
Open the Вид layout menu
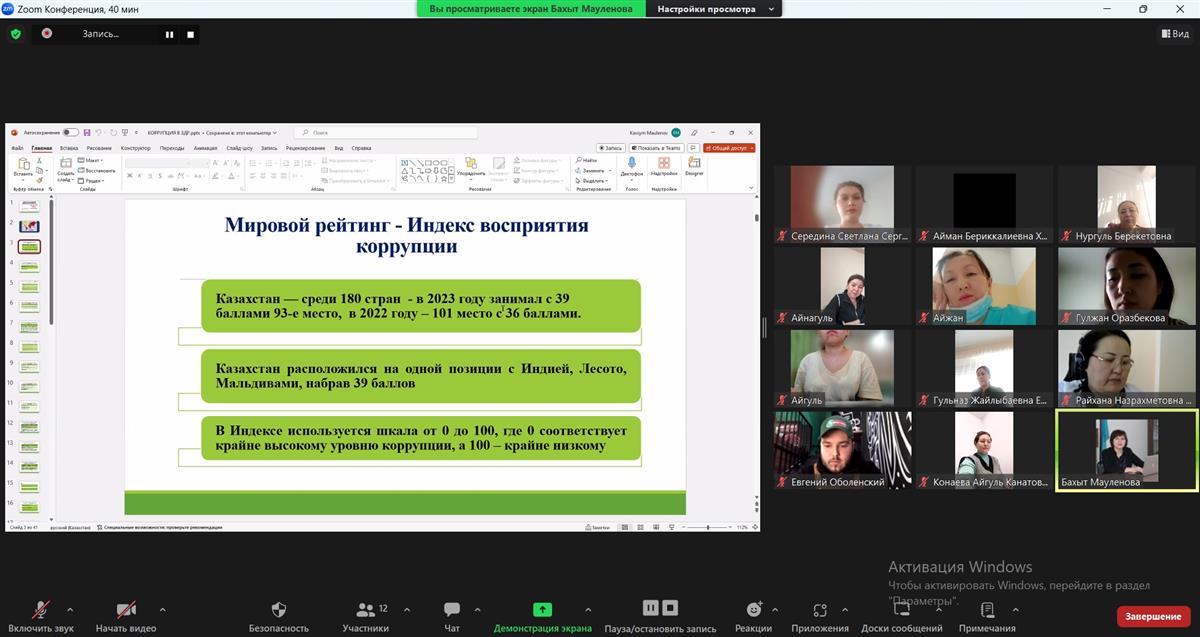click(x=1175, y=34)
